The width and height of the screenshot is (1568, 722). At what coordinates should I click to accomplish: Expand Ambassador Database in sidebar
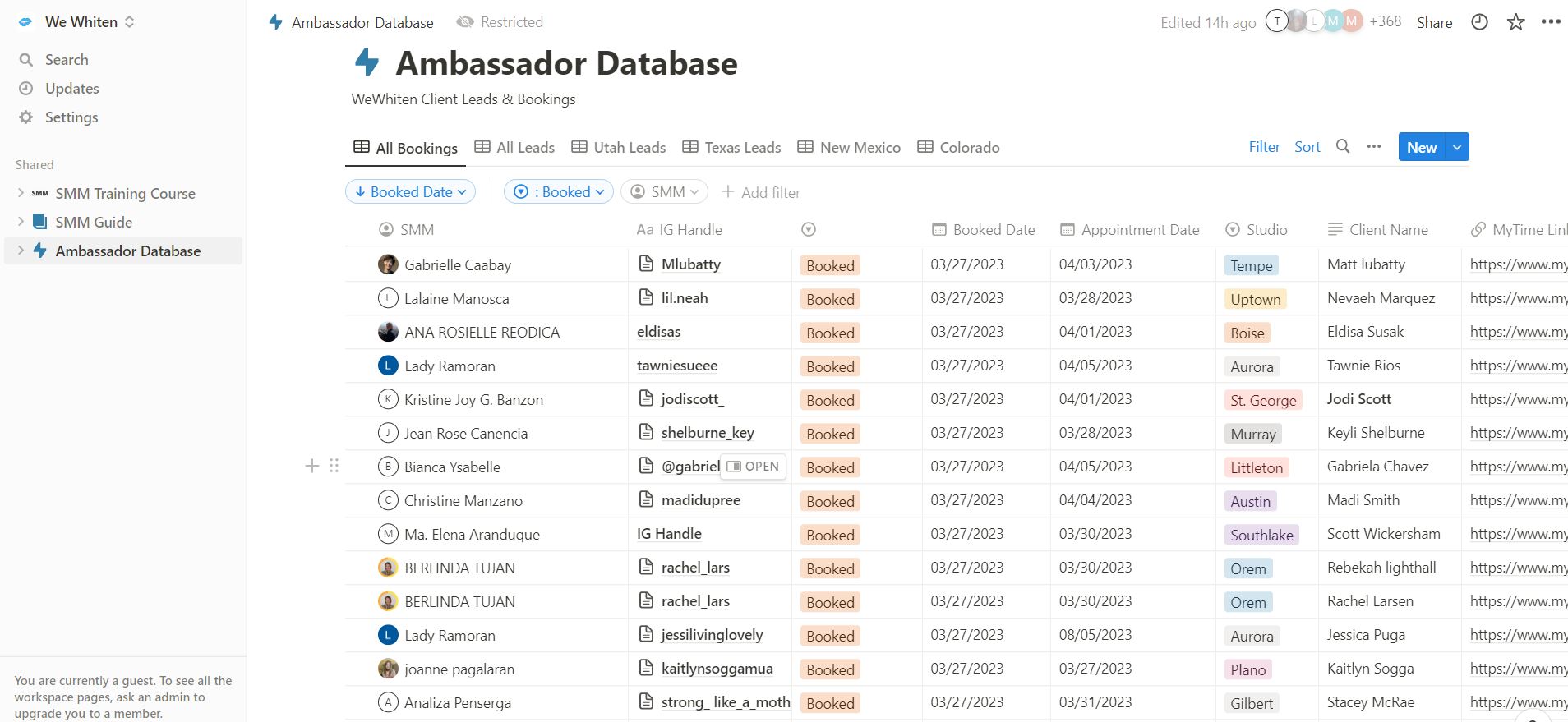(x=21, y=251)
